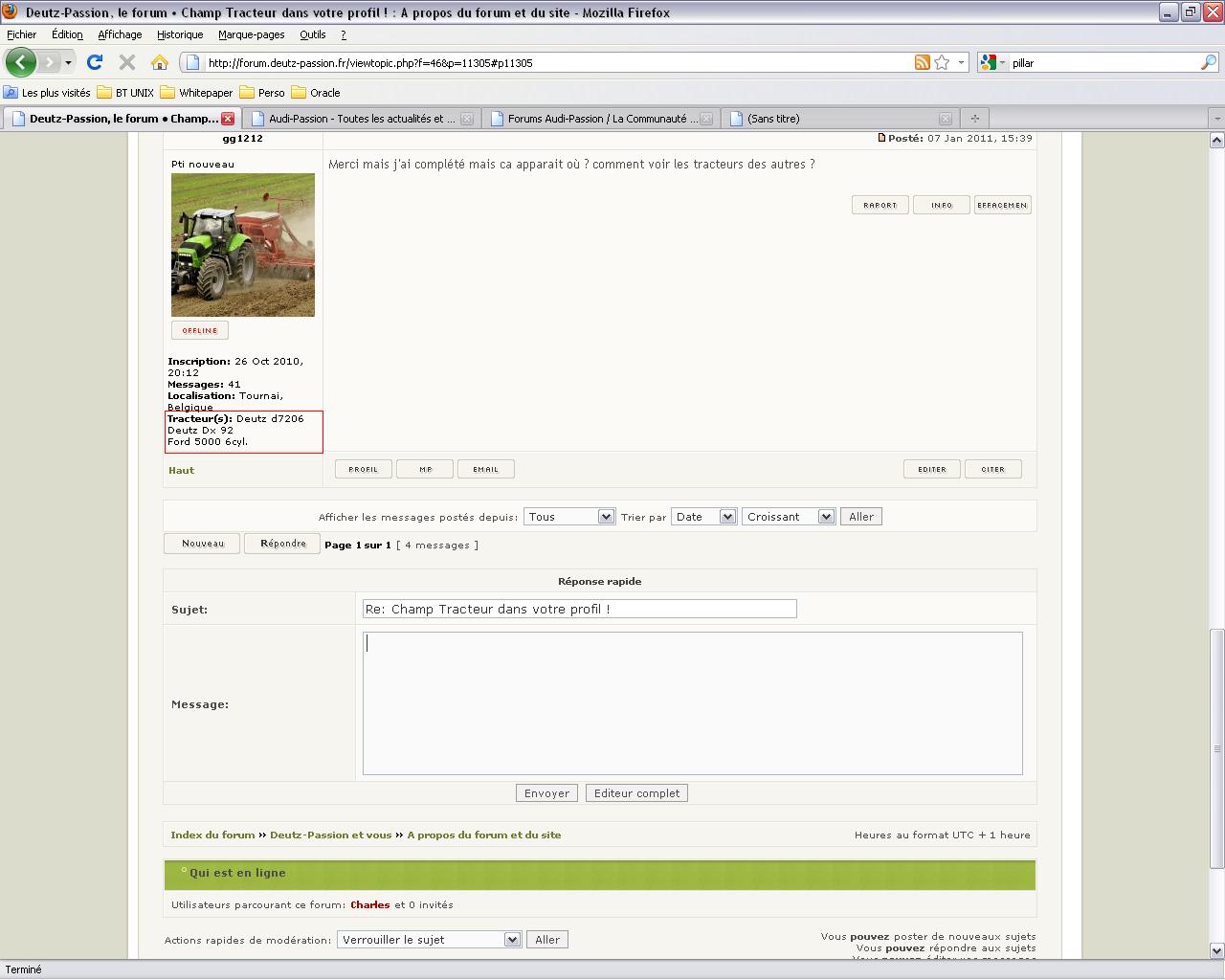This screenshot has height=980, width=1225.
Task: Open the Verrouiller le sujet moderation dropdown
Action: tap(429, 940)
